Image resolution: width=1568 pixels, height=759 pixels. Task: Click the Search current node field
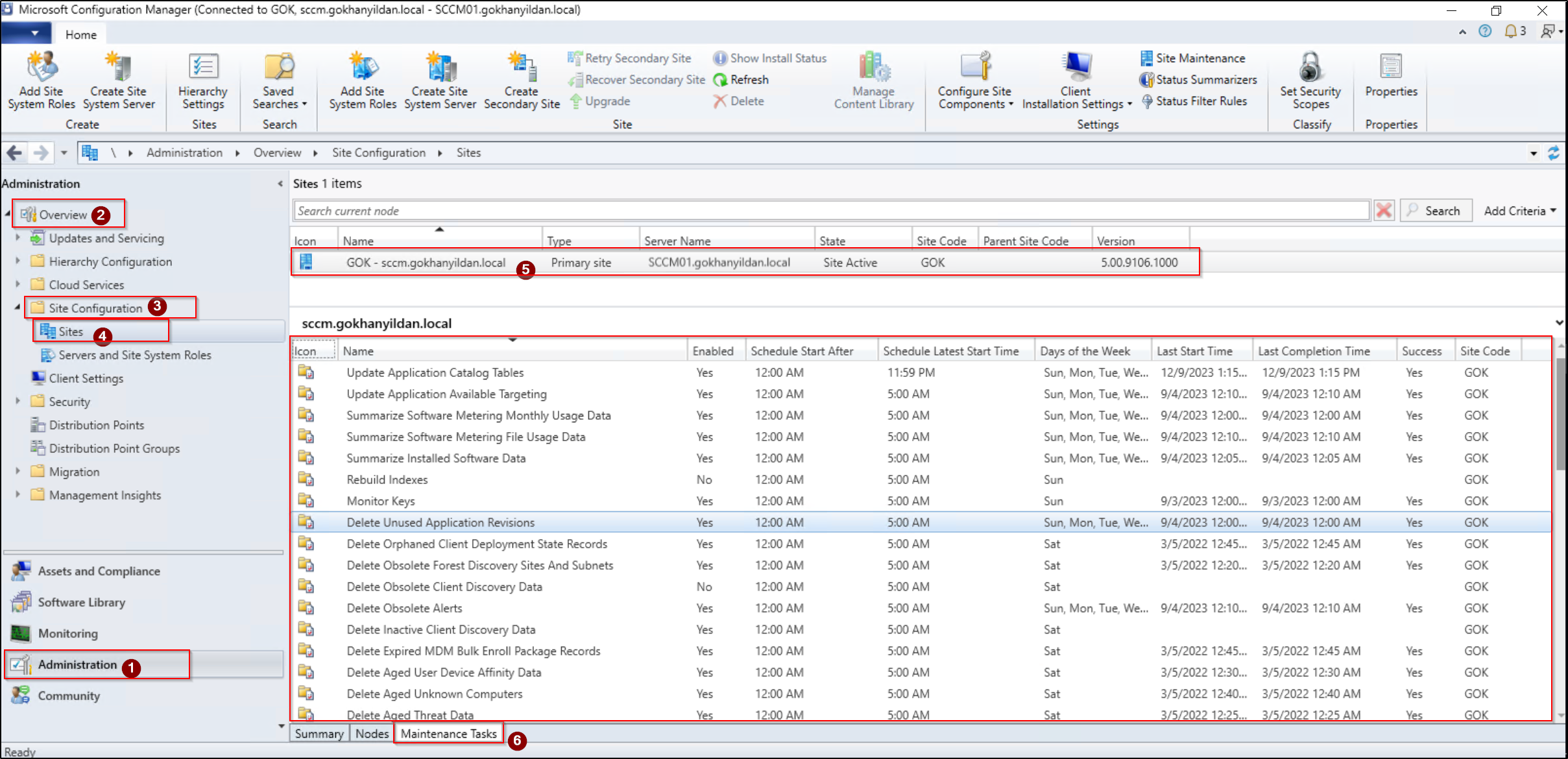coord(831,211)
